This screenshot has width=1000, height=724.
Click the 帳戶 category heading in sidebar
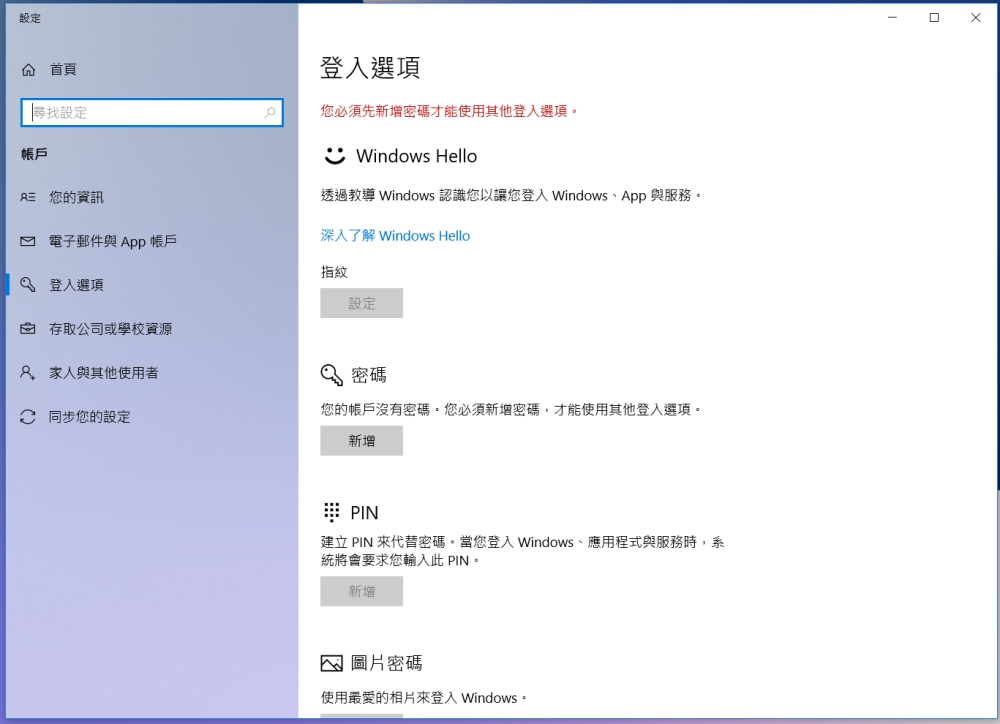pyautogui.click(x=34, y=154)
